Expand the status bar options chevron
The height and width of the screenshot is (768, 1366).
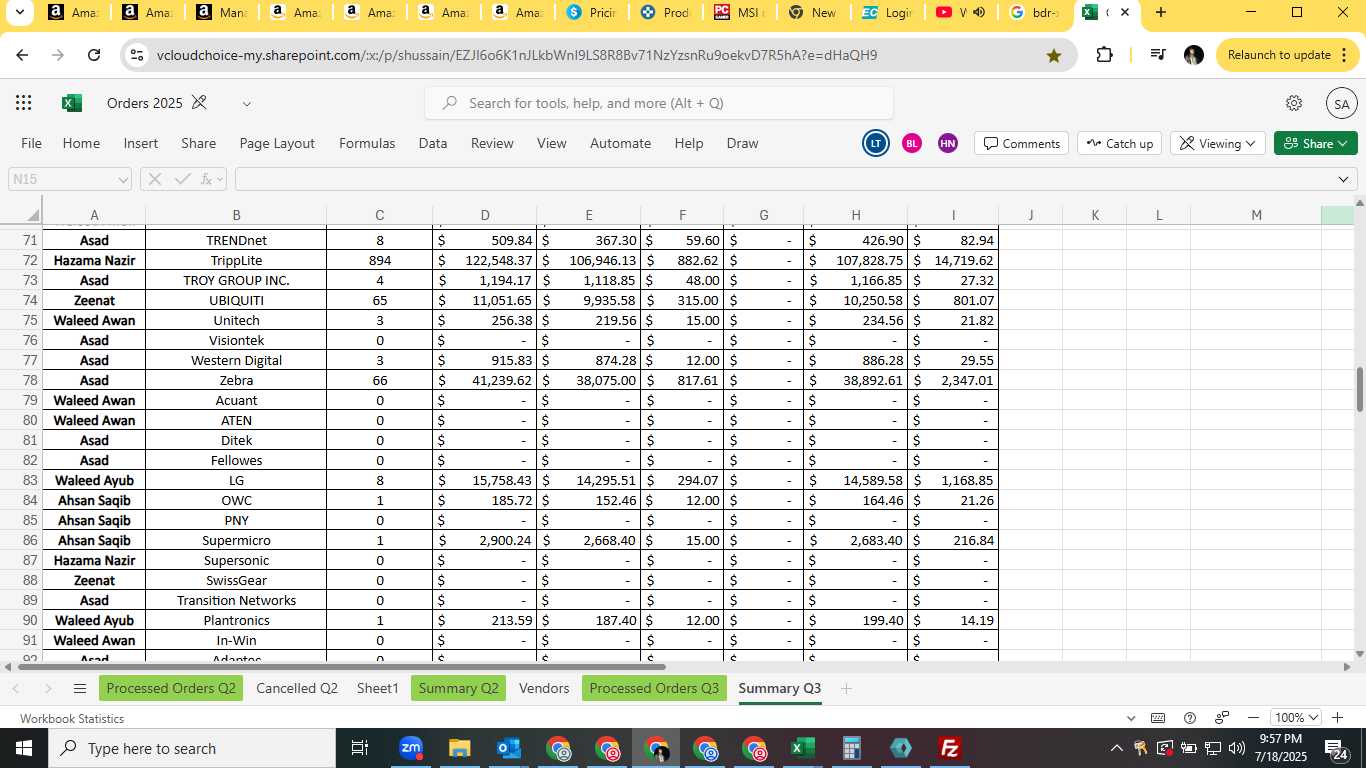point(1131,718)
